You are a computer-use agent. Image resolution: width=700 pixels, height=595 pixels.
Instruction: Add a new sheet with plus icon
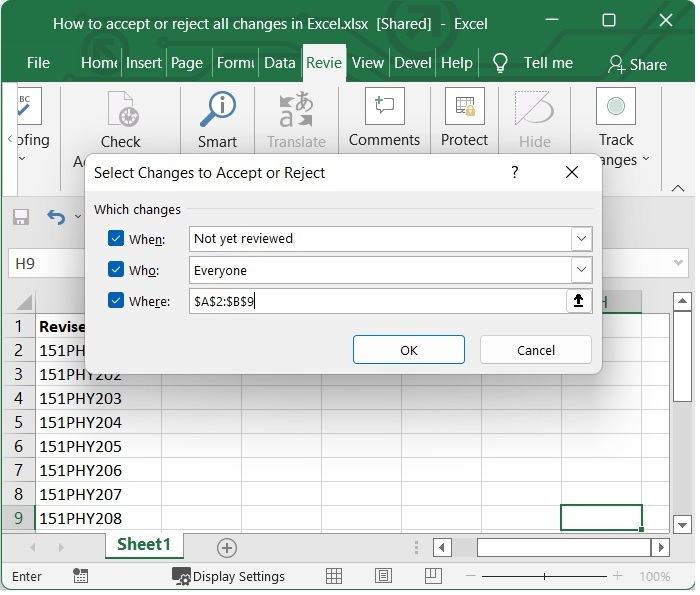[227, 547]
